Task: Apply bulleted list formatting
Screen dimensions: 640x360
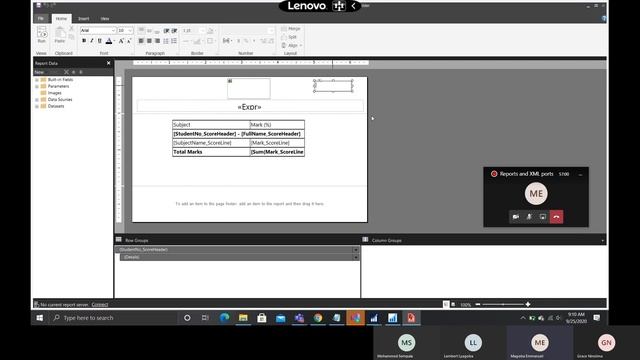Action: click(166, 41)
